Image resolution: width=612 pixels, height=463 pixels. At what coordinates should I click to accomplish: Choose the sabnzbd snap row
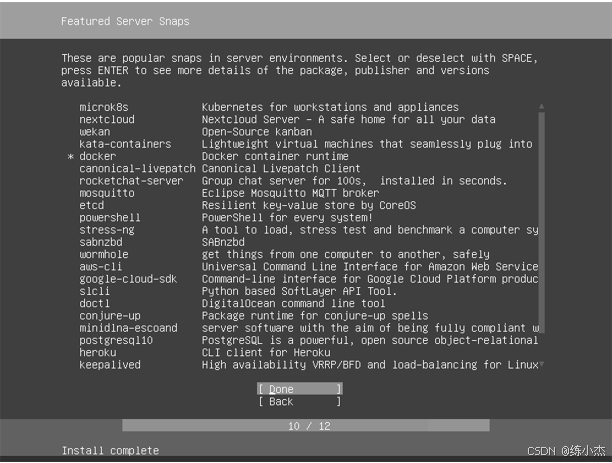coord(303,242)
